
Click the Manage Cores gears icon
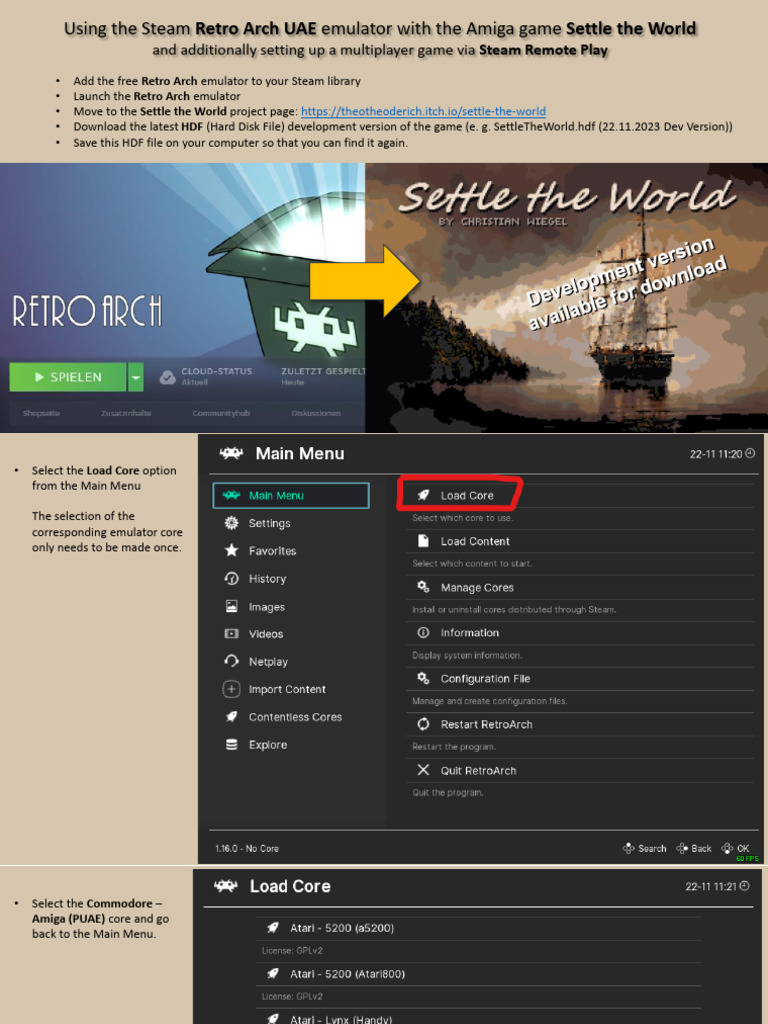tap(423, 587)
